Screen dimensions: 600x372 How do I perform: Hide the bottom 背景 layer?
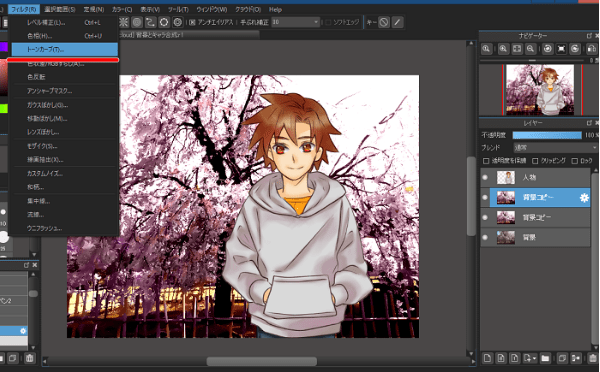coord(485,237)
